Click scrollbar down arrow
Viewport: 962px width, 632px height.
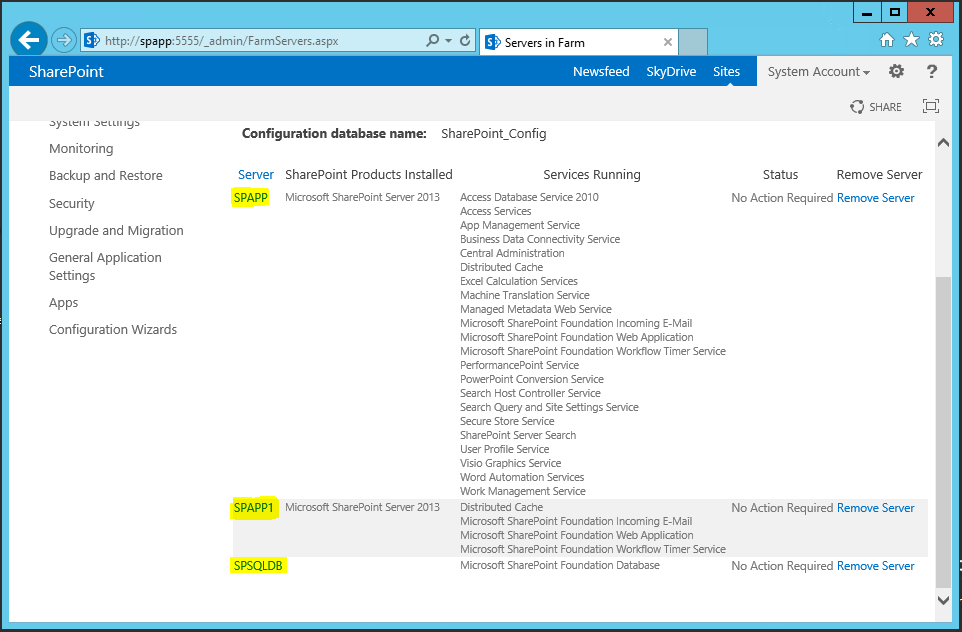tap(943, 600)
